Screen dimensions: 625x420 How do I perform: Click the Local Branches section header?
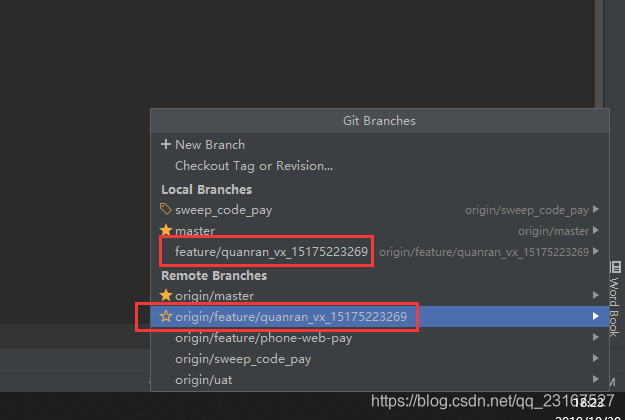206,189
